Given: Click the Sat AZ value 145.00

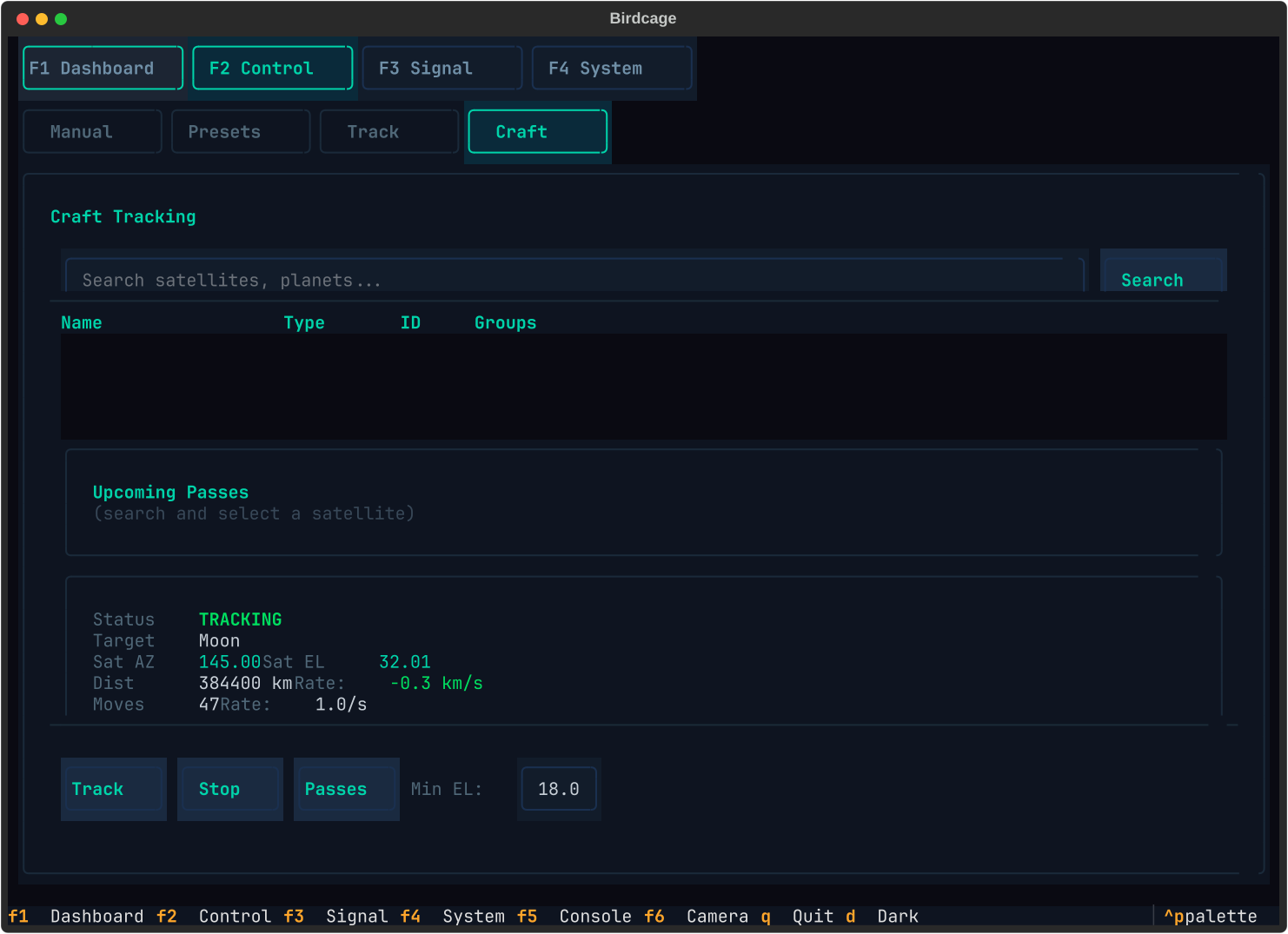Looking at the screenshot, I should coord(230,662).
